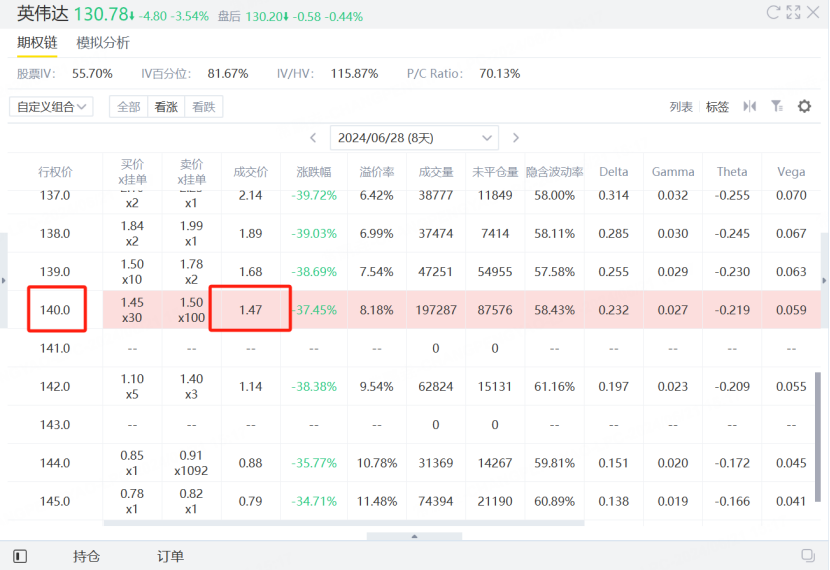
Task: Switch to the 期权链 tab
Action: tap(37, 43)
